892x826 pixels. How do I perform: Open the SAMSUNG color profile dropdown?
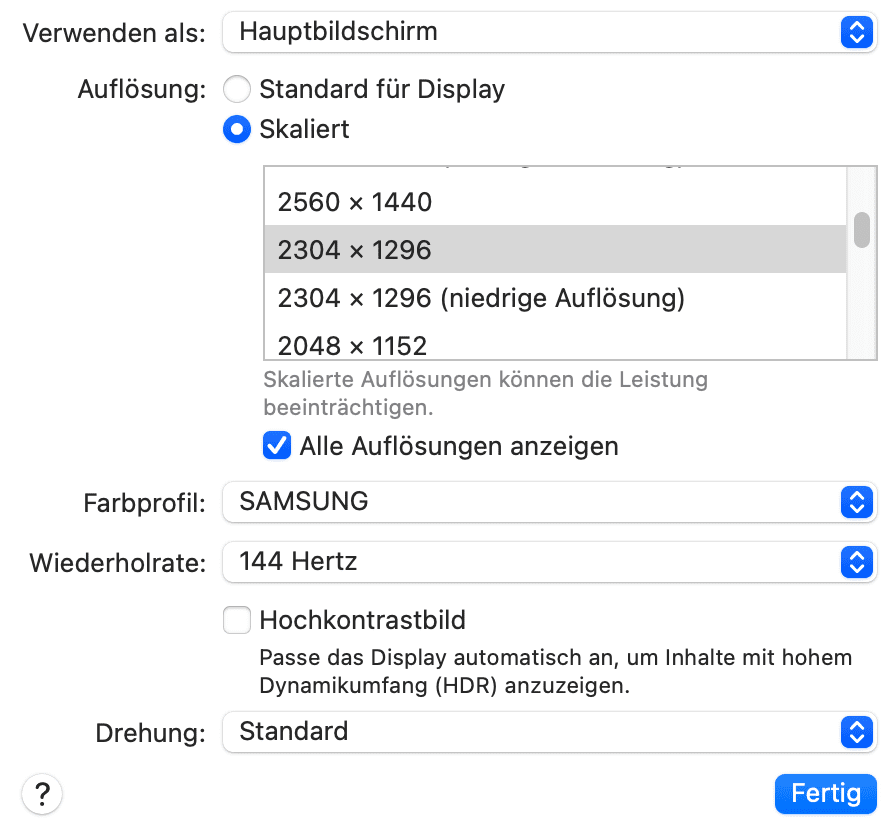(530, 502)
